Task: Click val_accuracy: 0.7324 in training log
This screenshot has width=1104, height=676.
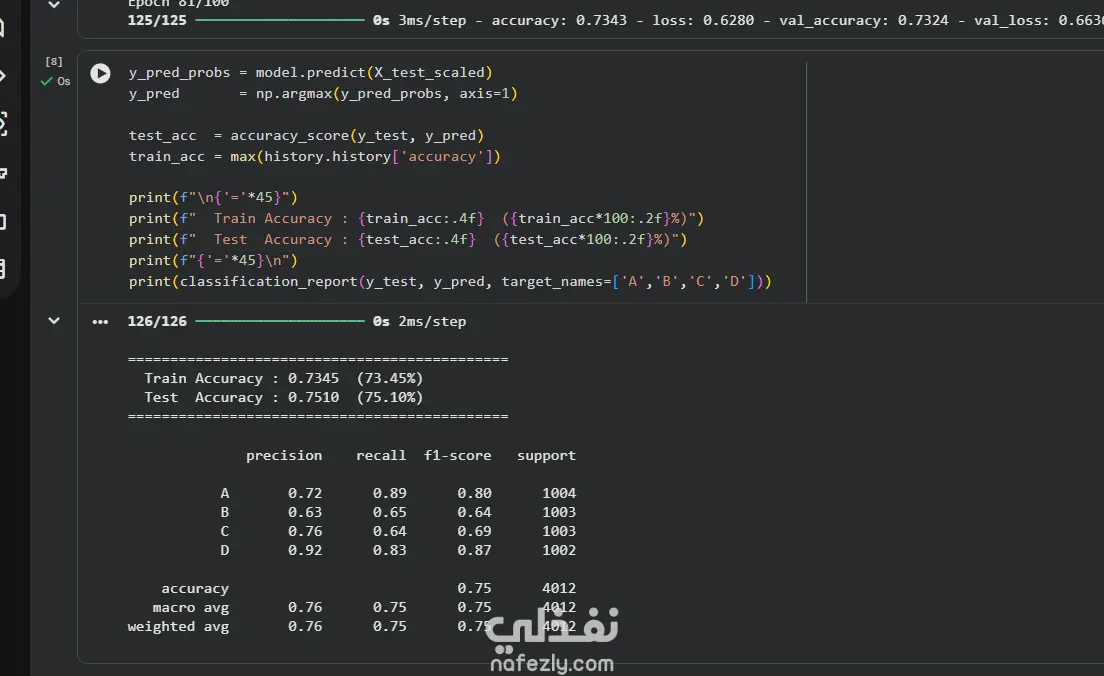Action: click(864, 20)
